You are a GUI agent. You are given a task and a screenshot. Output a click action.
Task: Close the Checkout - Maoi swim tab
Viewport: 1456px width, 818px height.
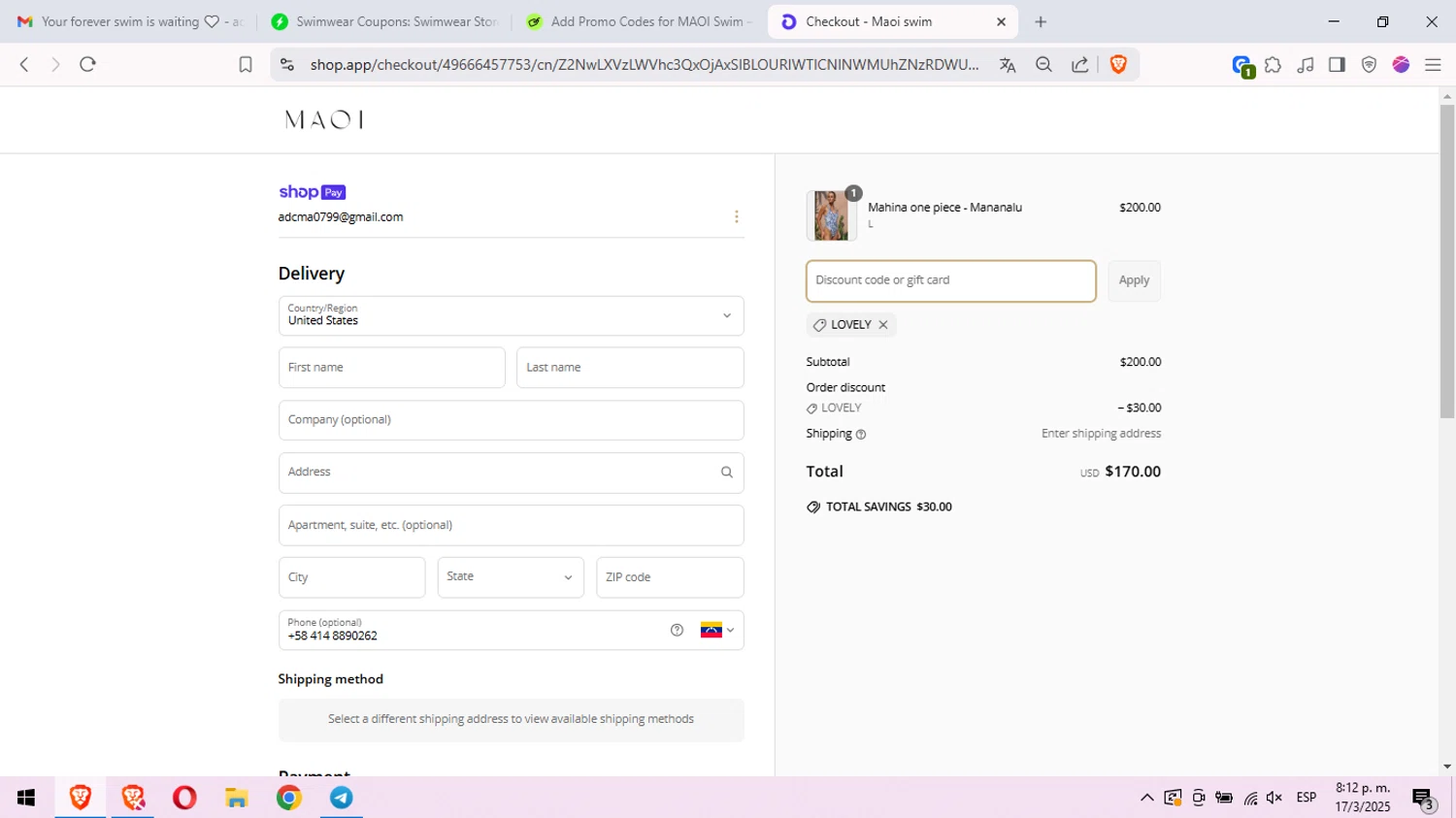[x=1001, y=21]
